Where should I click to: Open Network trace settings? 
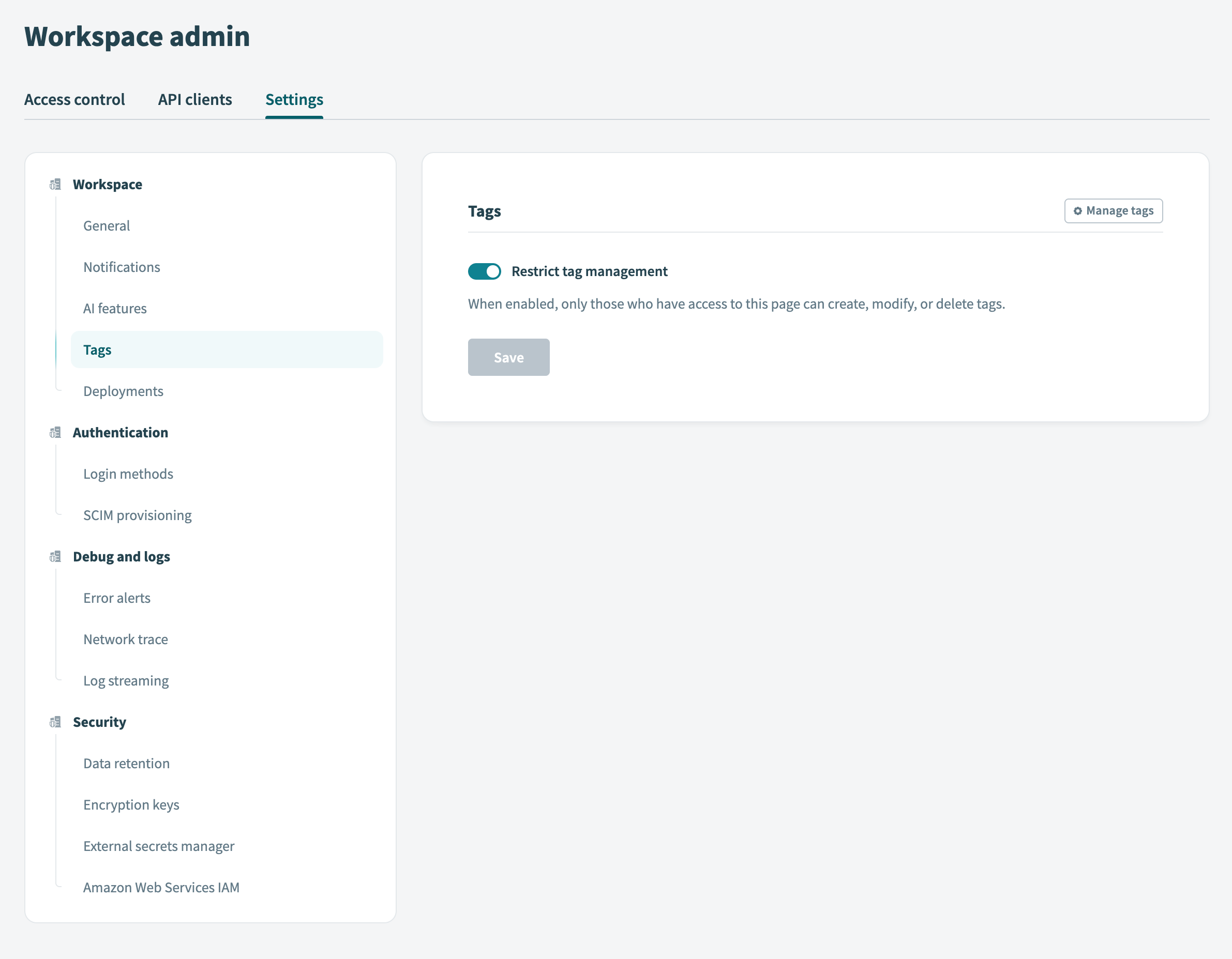pos(125,639)
